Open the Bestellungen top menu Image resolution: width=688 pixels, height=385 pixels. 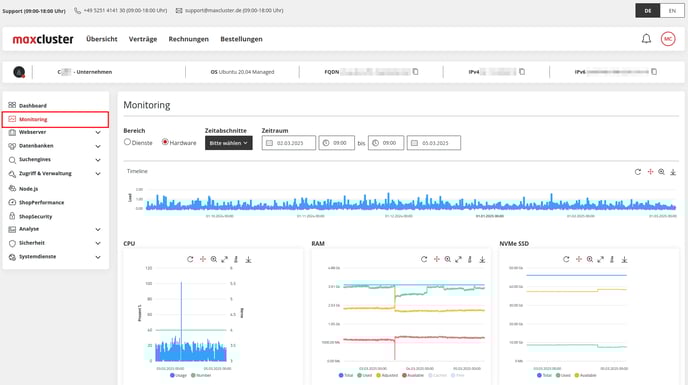click(241, 39)
